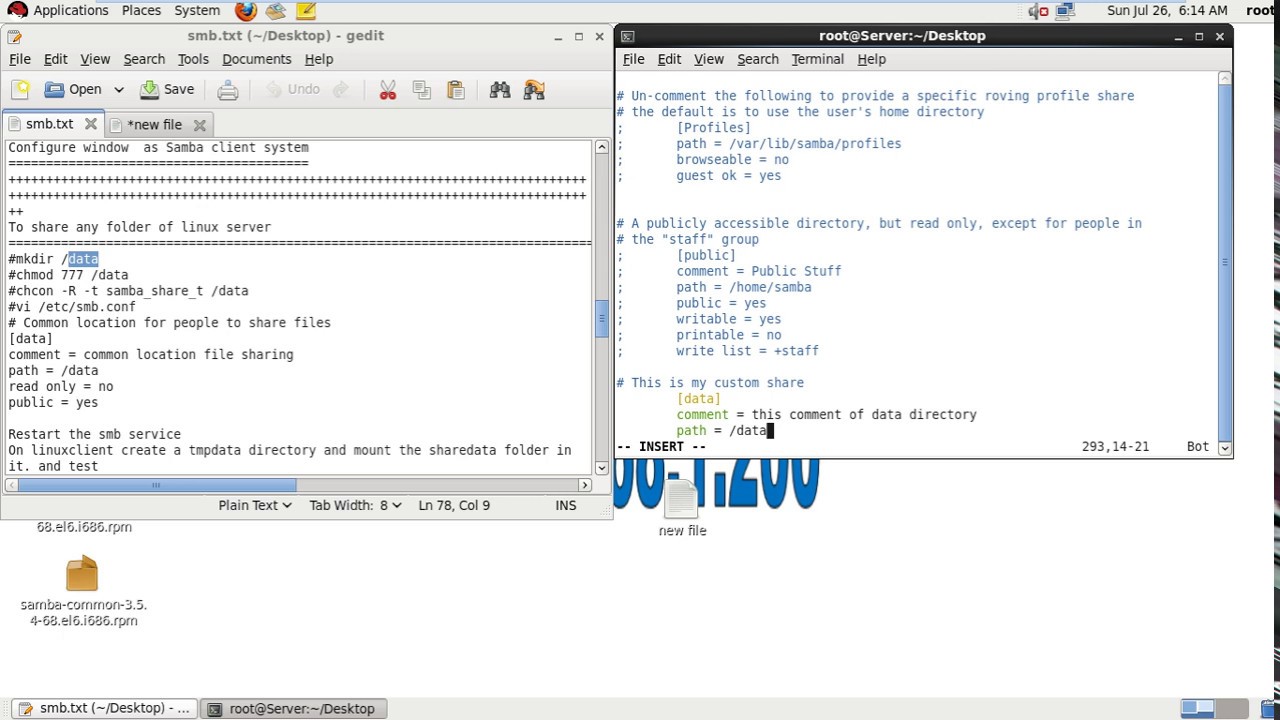Open gedit Documents menu
This screenshot has width=1280, height=720.
pos(257,59)
